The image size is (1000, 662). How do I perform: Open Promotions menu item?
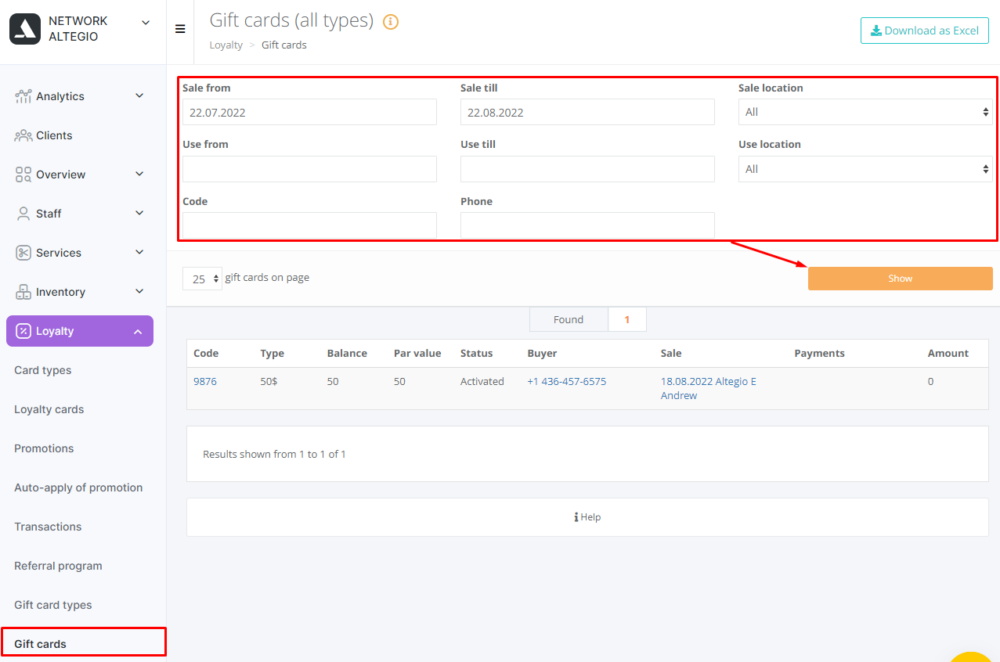coord(44,448)
